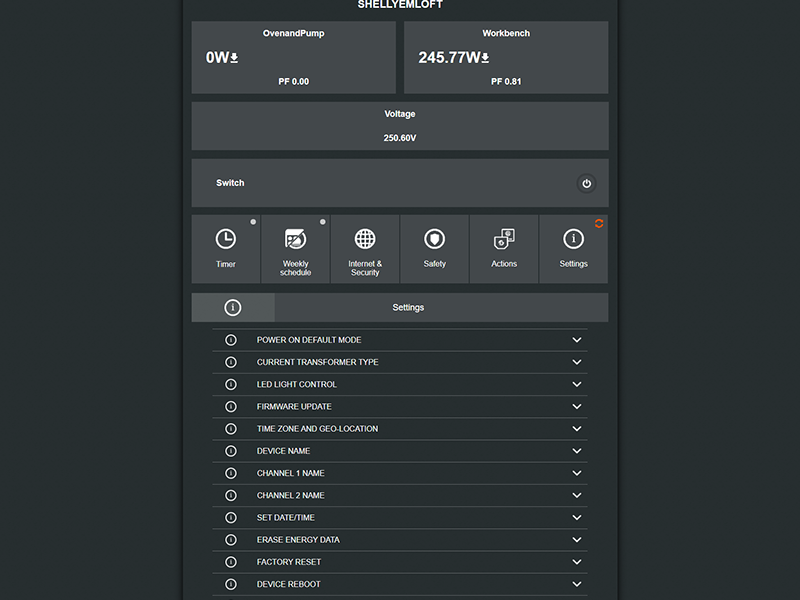Click the PF 0.81 value
Image resolution: width=800 pixels, height=600 pixels.
[x=506, y=82]
